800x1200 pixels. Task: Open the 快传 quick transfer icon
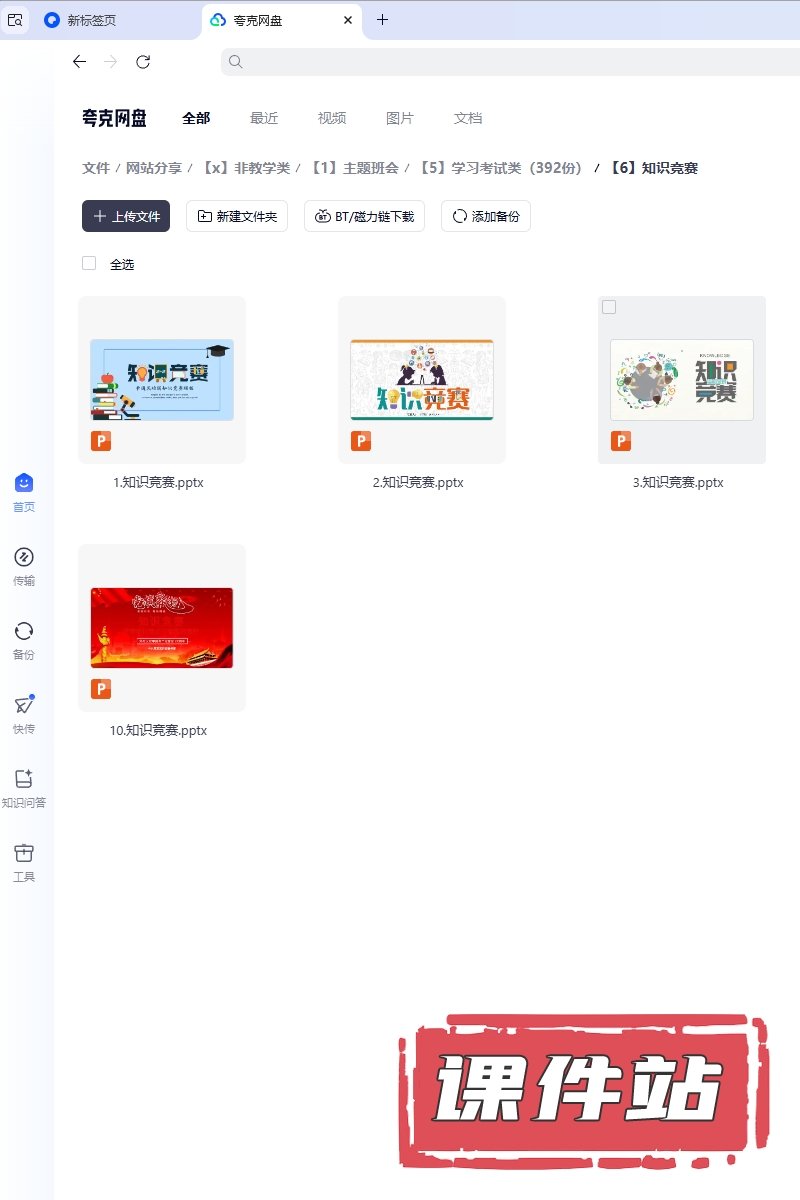[x=24, y=706]
